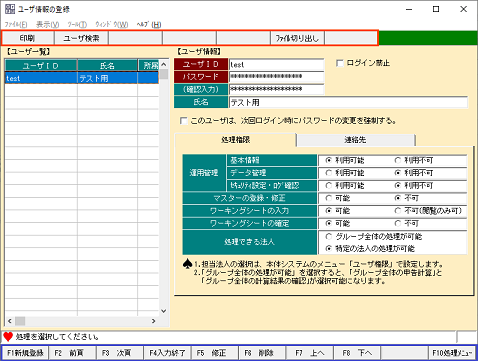Select 可能 for ワーキングシートの確定
Image resolution: width=478 pixels, height=361 pixels.
(x=329, y=223)
